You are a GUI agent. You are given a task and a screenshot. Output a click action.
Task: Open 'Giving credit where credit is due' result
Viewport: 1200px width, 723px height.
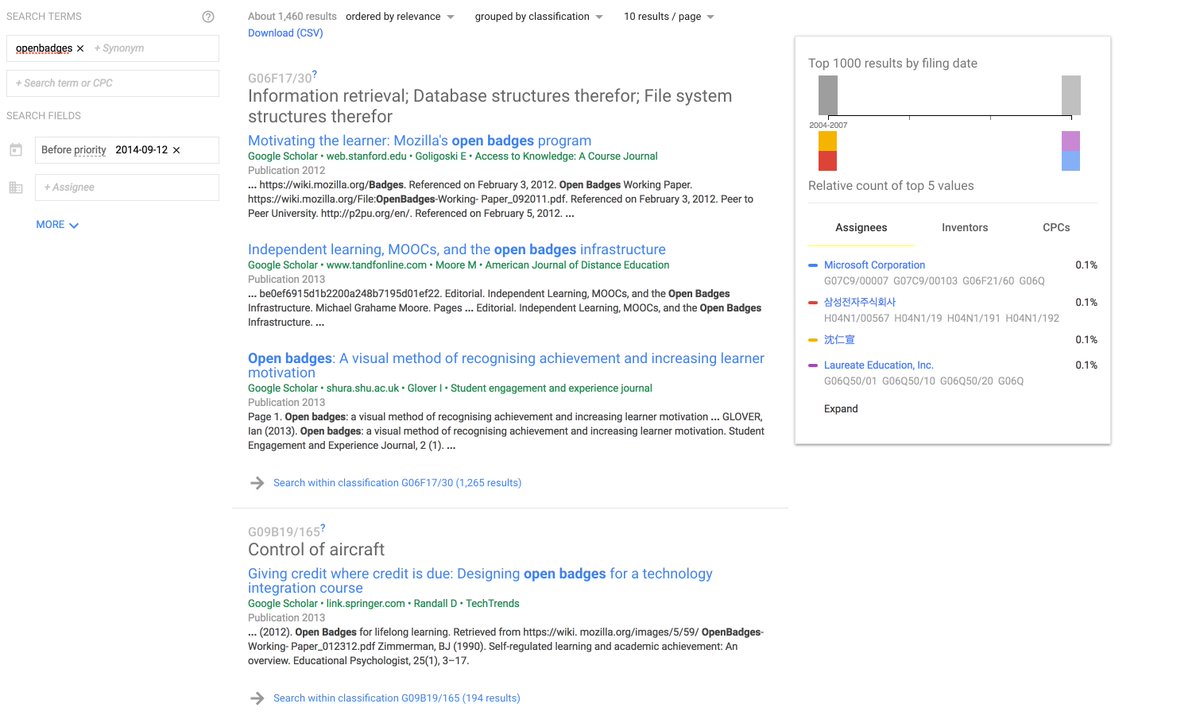(480, 581)
